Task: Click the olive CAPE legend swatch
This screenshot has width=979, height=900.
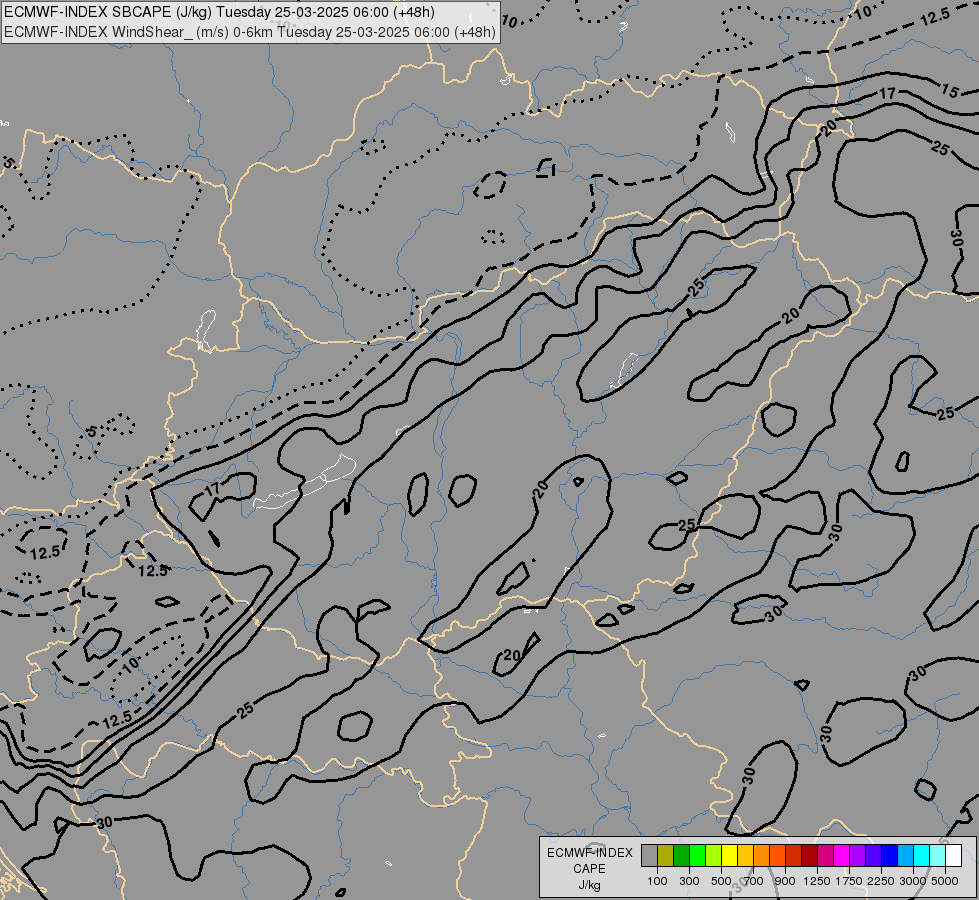Action: point(666,855)
